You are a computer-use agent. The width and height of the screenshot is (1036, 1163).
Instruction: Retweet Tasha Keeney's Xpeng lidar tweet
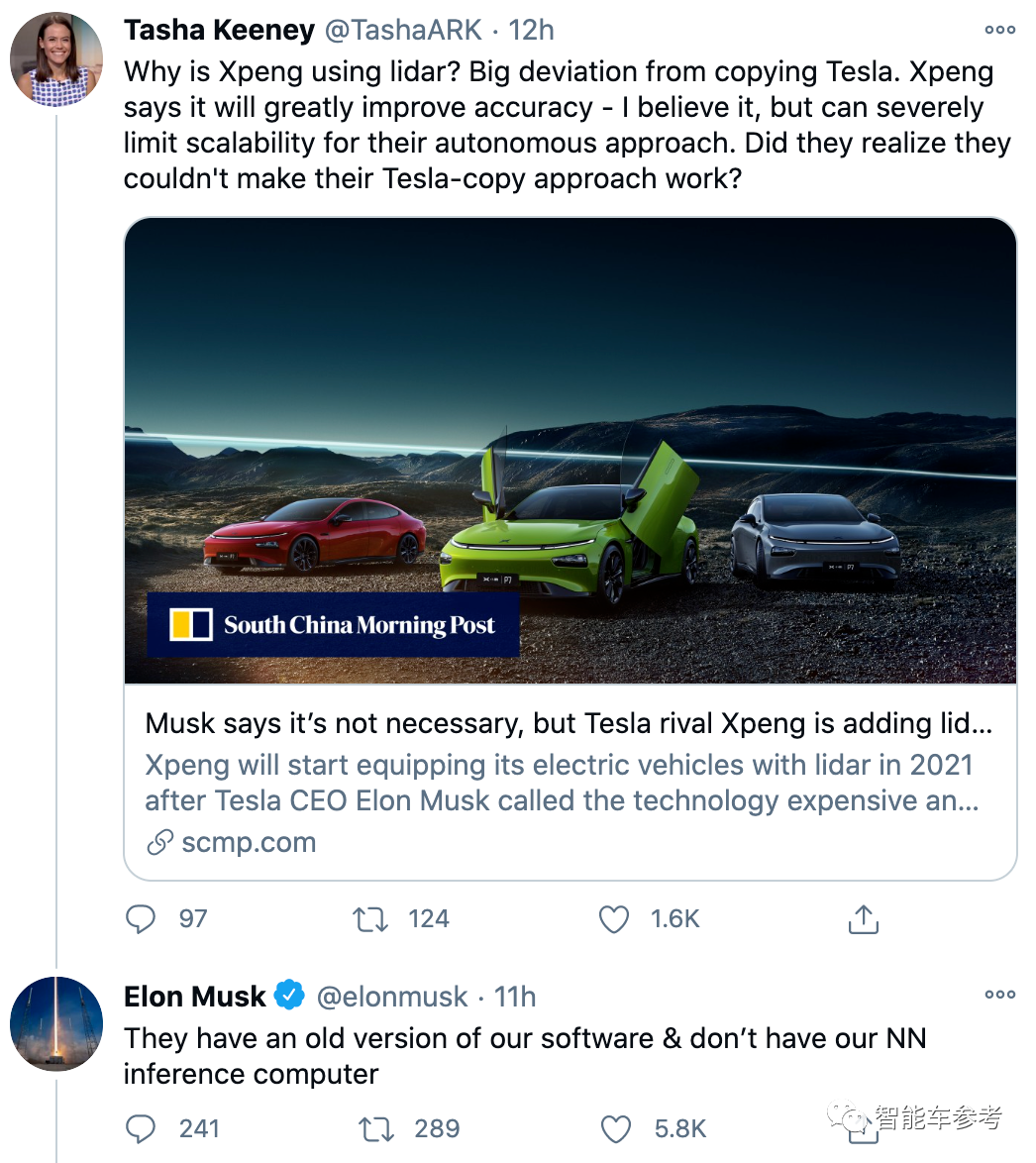tap(371, 919)
